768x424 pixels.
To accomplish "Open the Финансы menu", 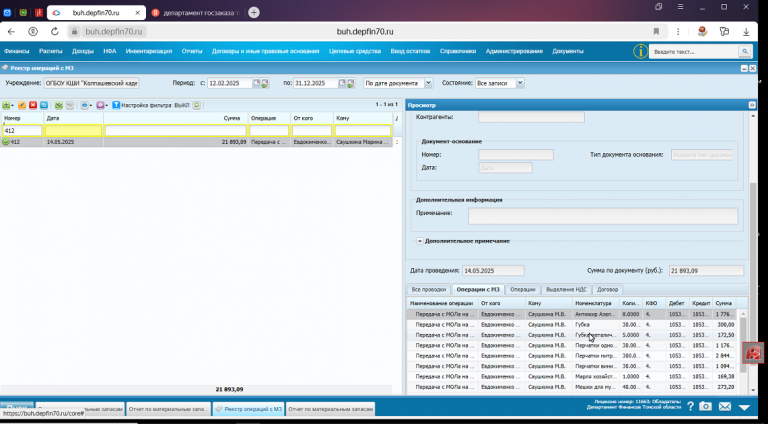I will (x=17, y=51).
